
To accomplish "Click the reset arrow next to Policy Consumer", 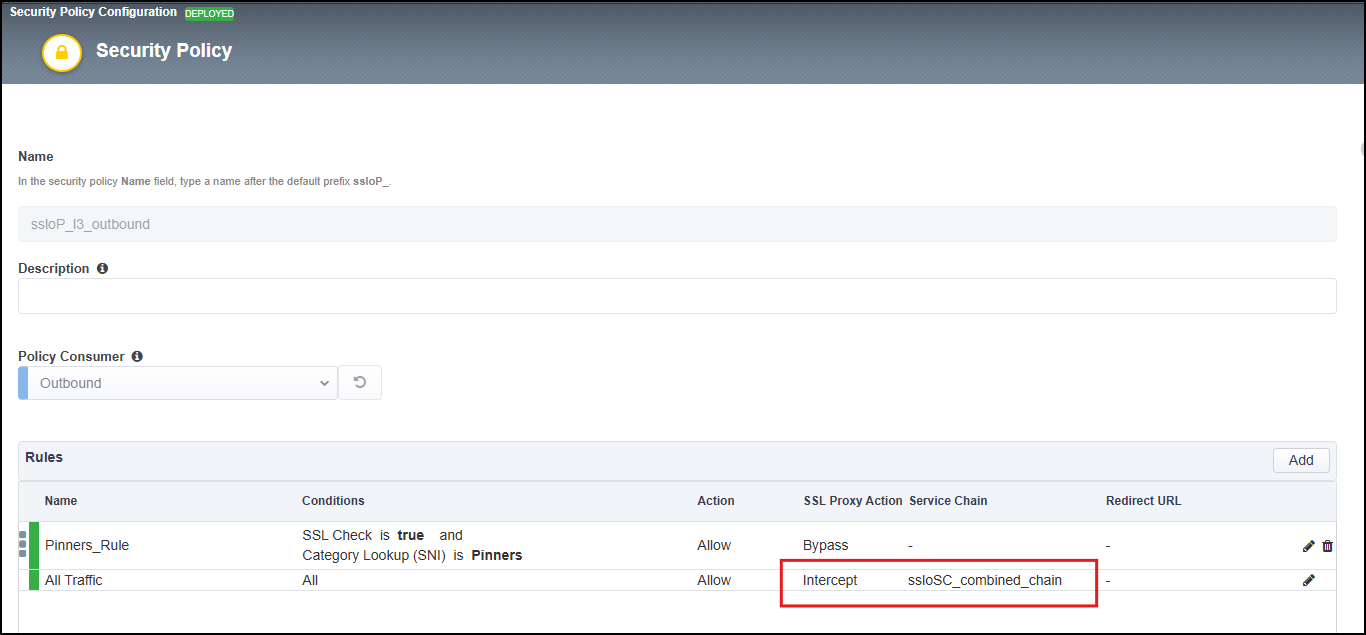I will (360, 383).
